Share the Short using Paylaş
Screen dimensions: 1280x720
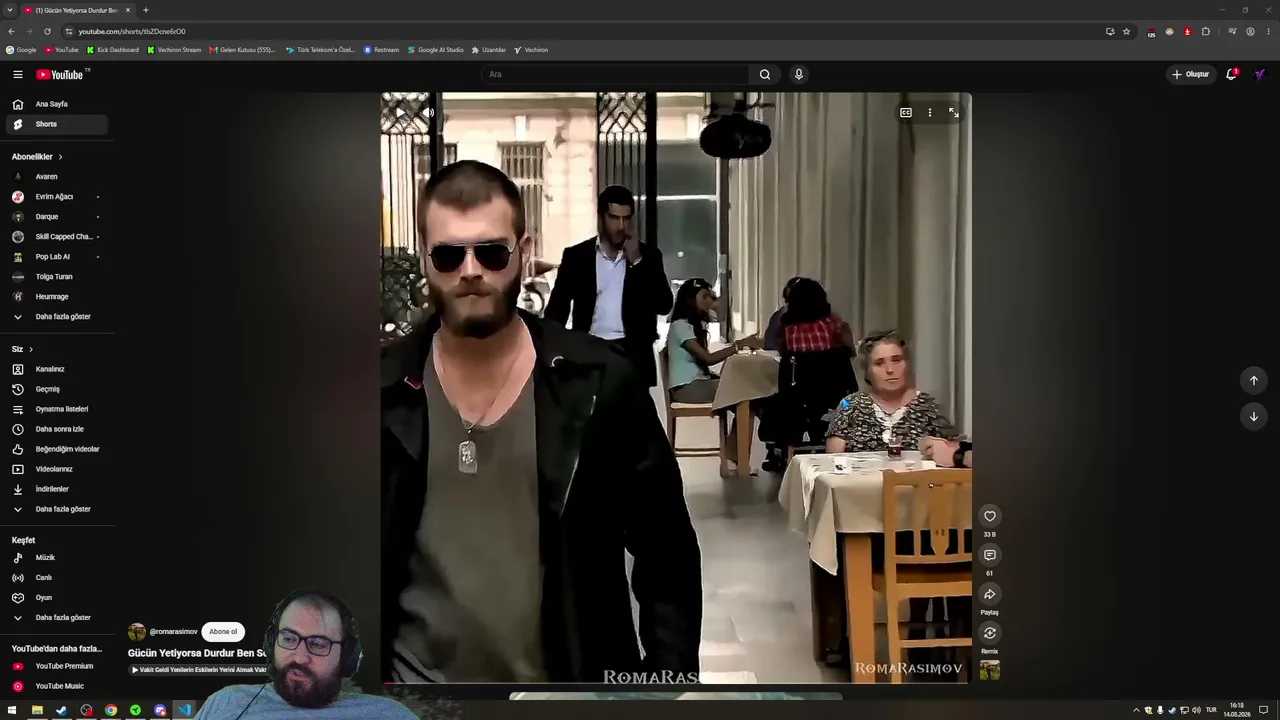point(990,594)
